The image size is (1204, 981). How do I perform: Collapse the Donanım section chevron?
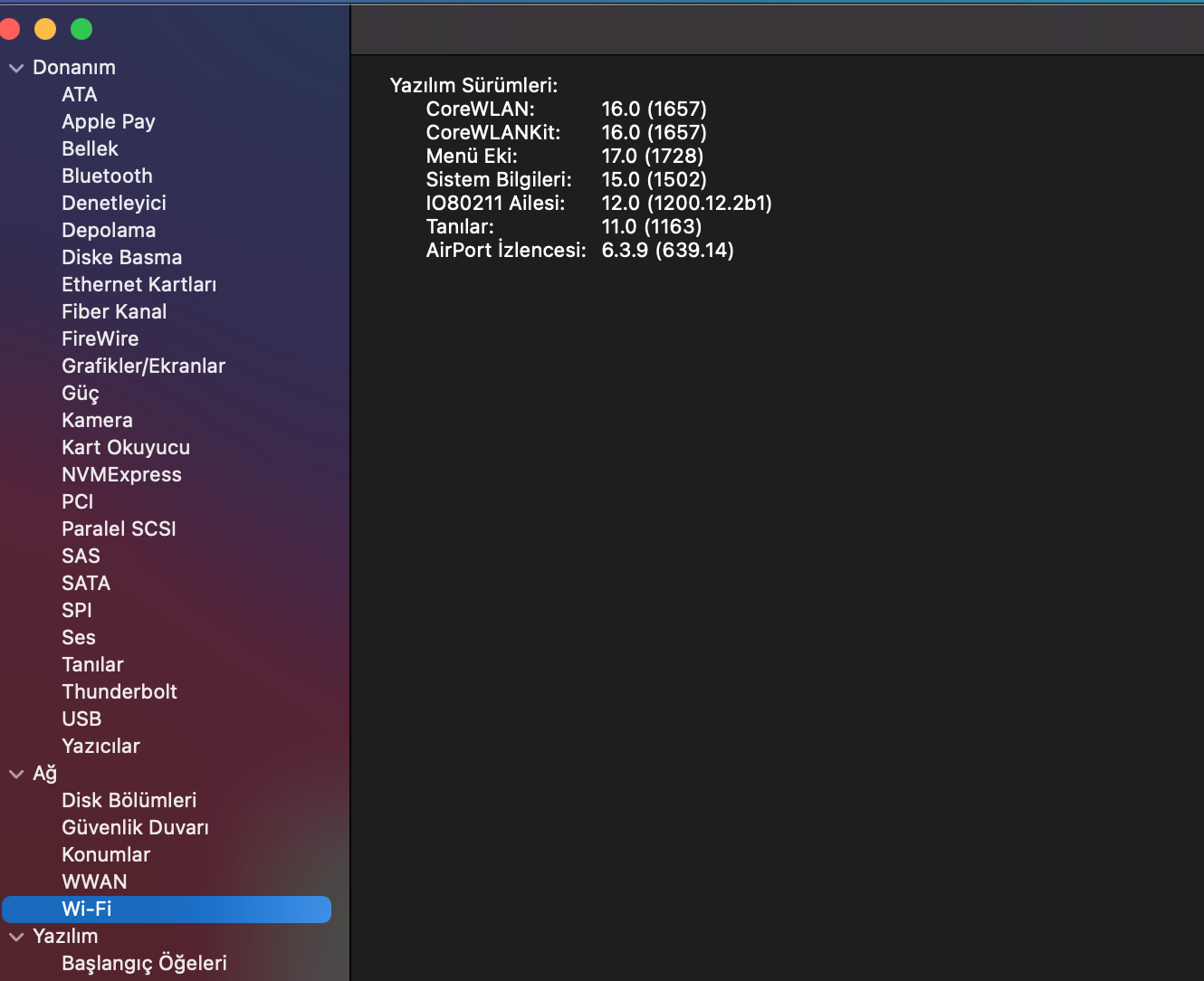(15, 68)
